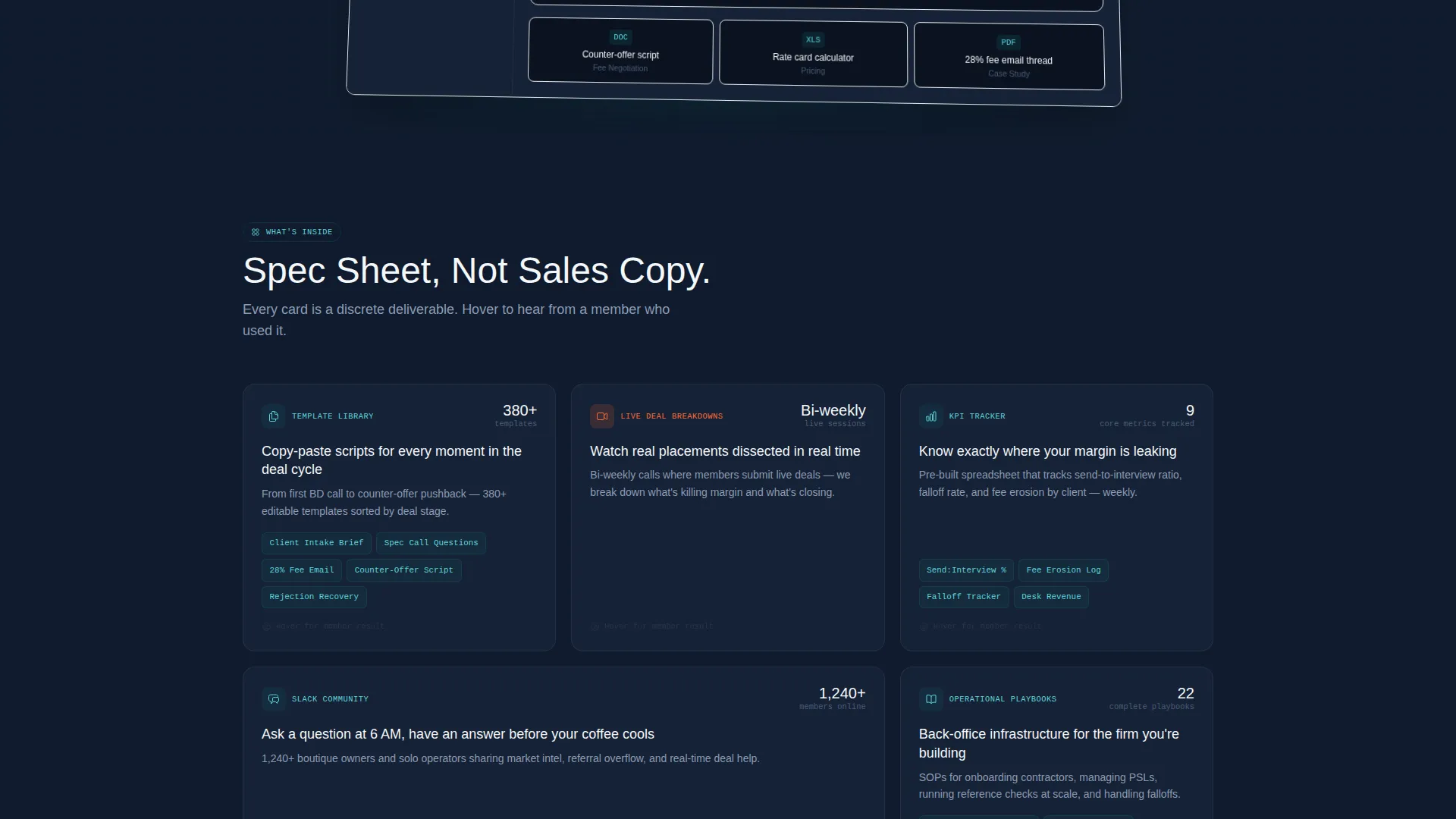Open the 28% fee email thread card
Image resolution: width=1456 pixels, height=819 pixels.
(x=1009, y=57)
